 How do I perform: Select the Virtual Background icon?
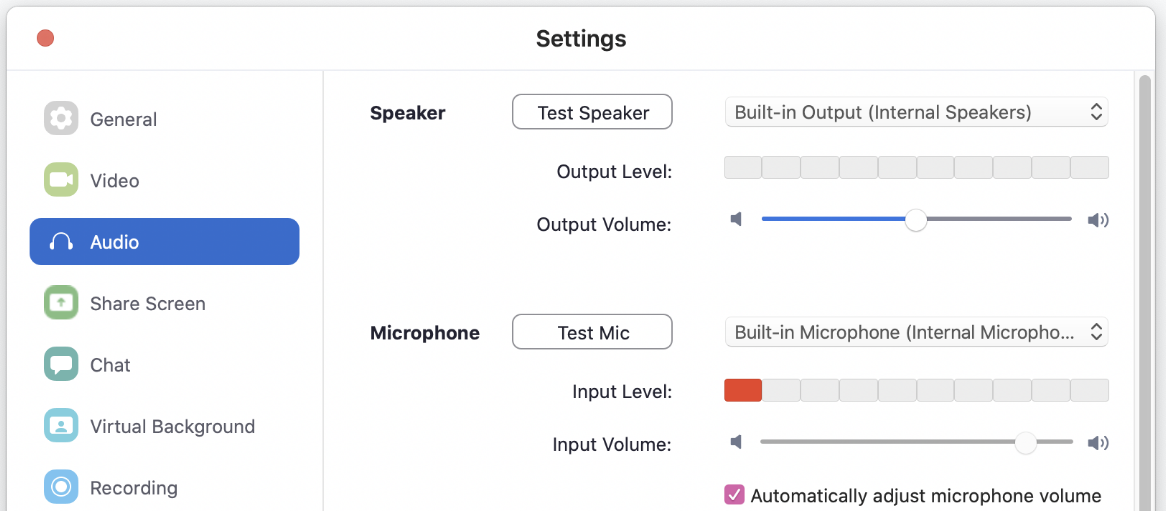click(x=61, y=426)
